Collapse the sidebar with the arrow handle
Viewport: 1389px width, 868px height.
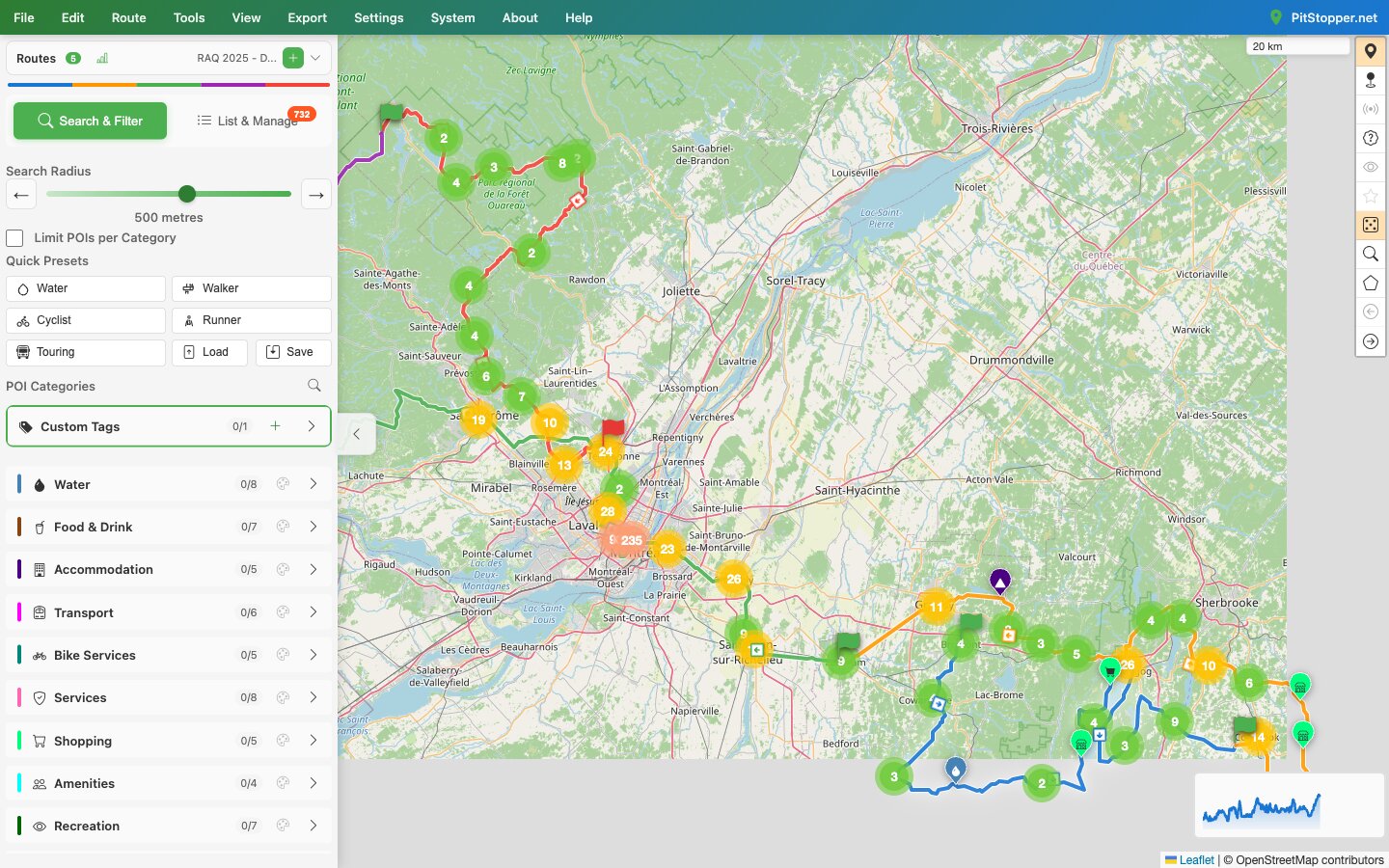coord(356,434)
